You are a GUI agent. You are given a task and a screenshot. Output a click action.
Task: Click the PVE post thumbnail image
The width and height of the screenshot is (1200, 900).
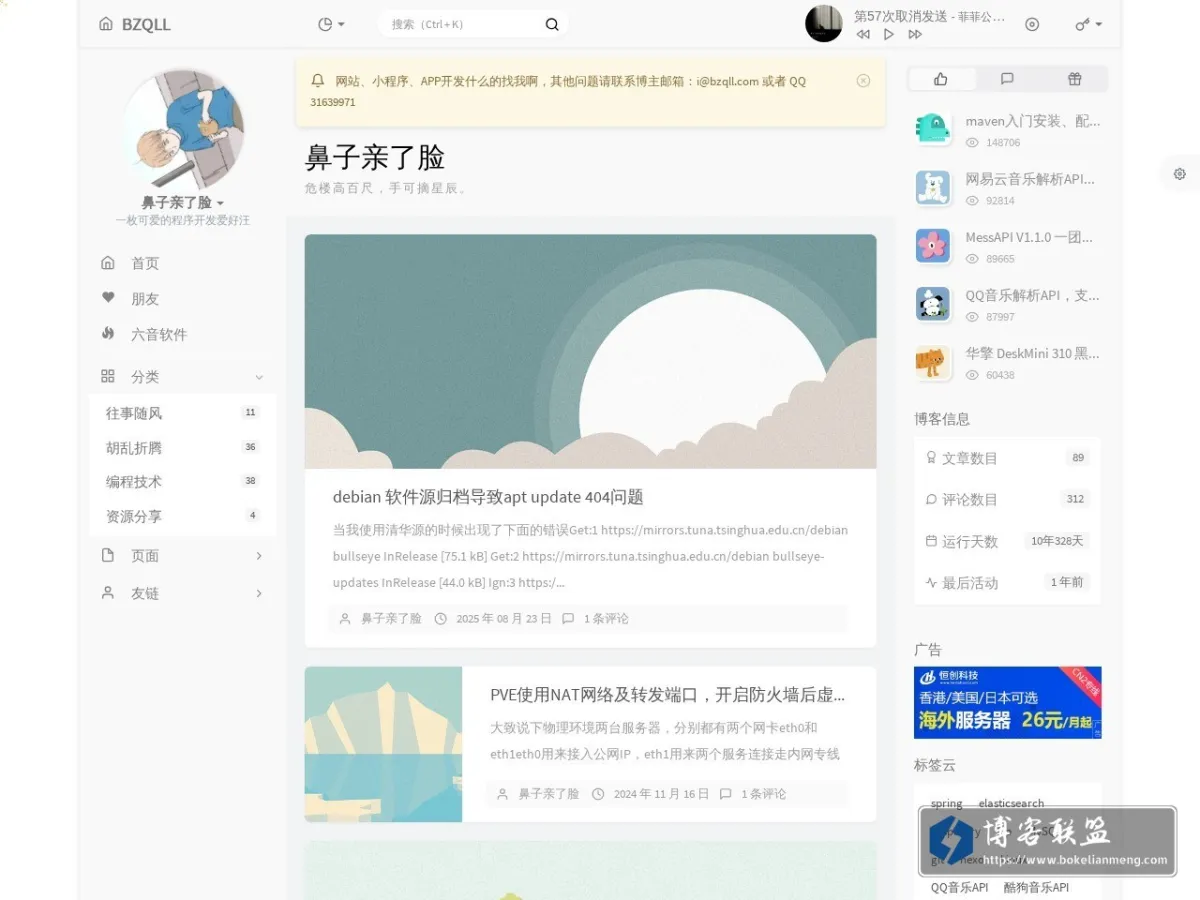pyautogui.click(x=383, y=744)
